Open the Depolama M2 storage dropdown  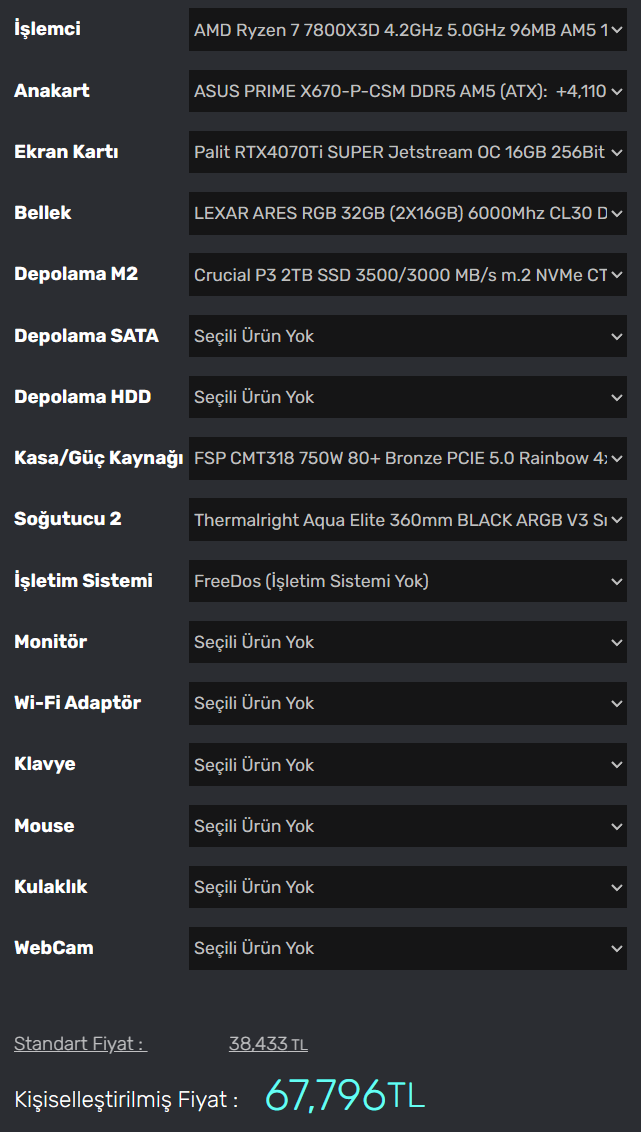(x=407, y=274)
